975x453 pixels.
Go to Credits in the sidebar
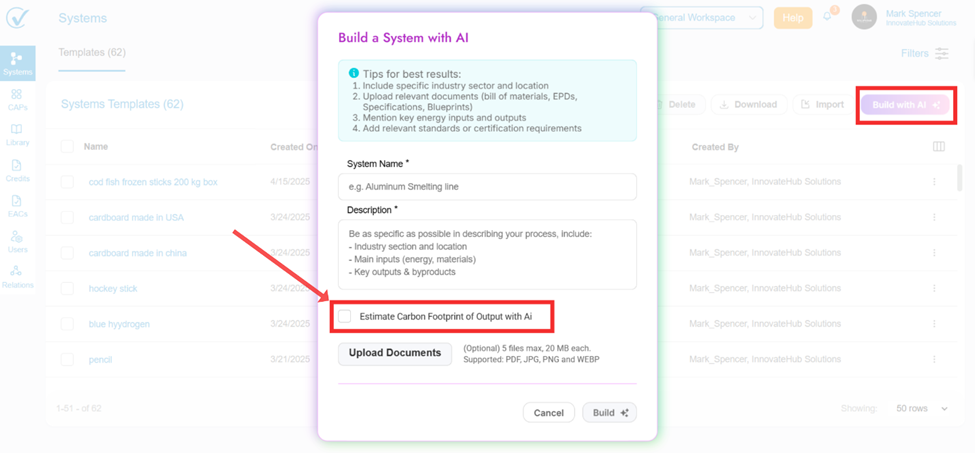click(17, 170)
